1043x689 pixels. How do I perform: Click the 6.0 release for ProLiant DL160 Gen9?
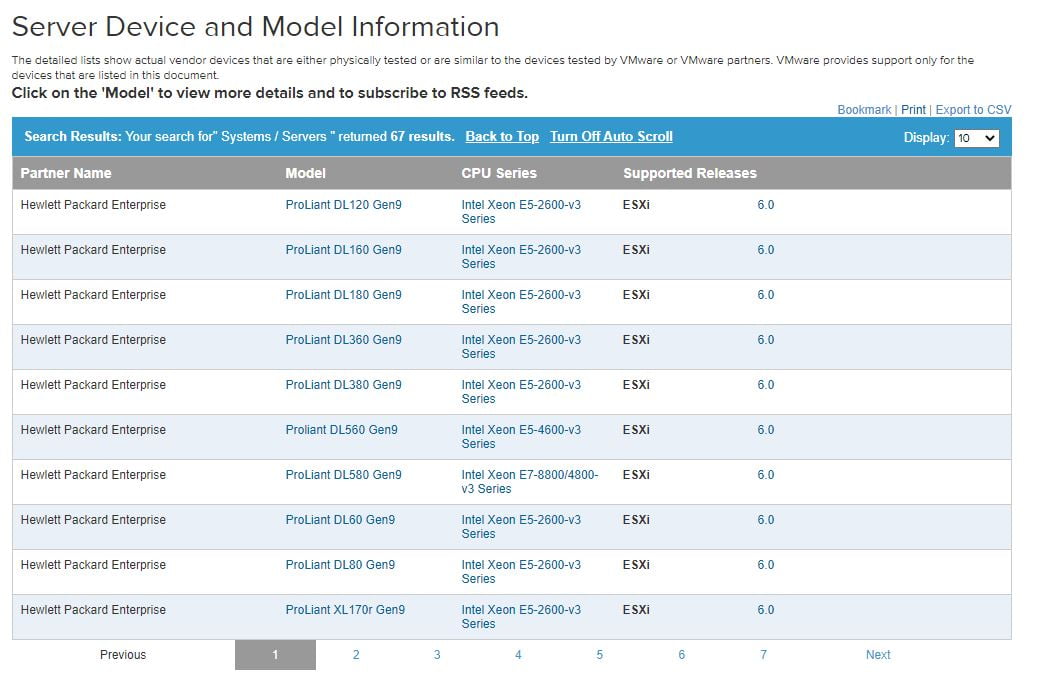[766, 250]
